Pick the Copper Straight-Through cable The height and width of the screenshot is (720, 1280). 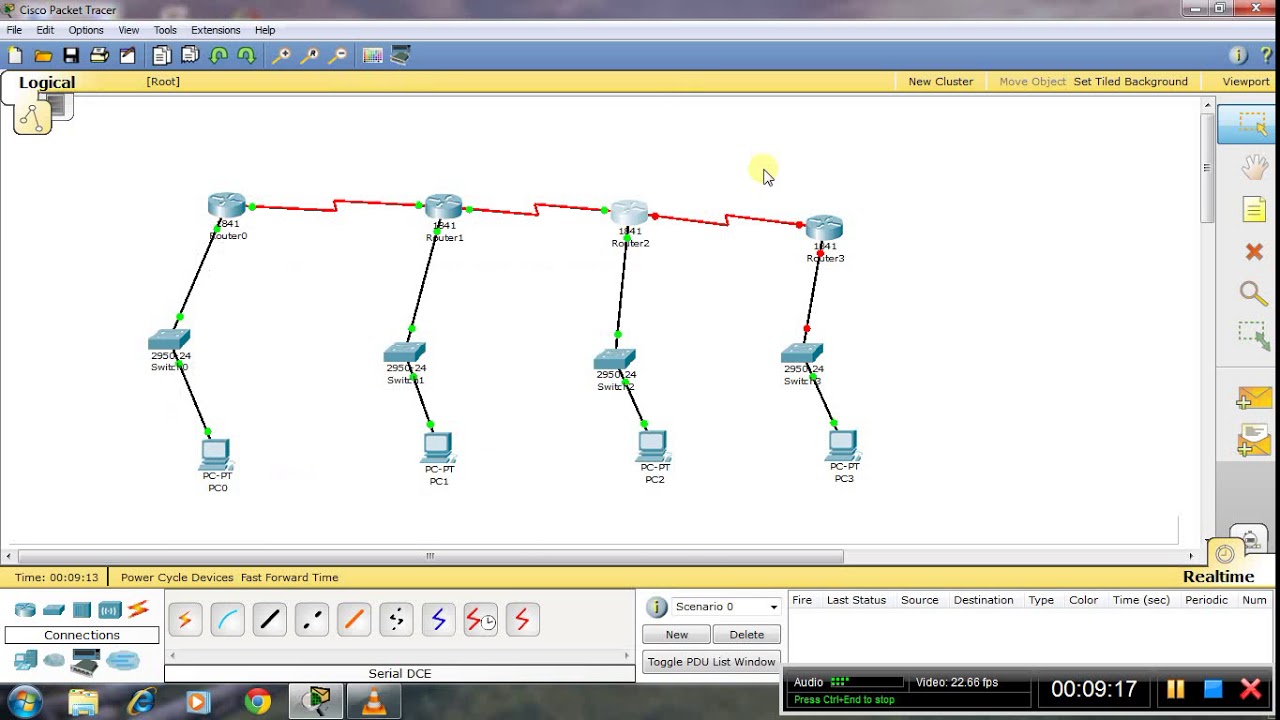pos(269,620)
